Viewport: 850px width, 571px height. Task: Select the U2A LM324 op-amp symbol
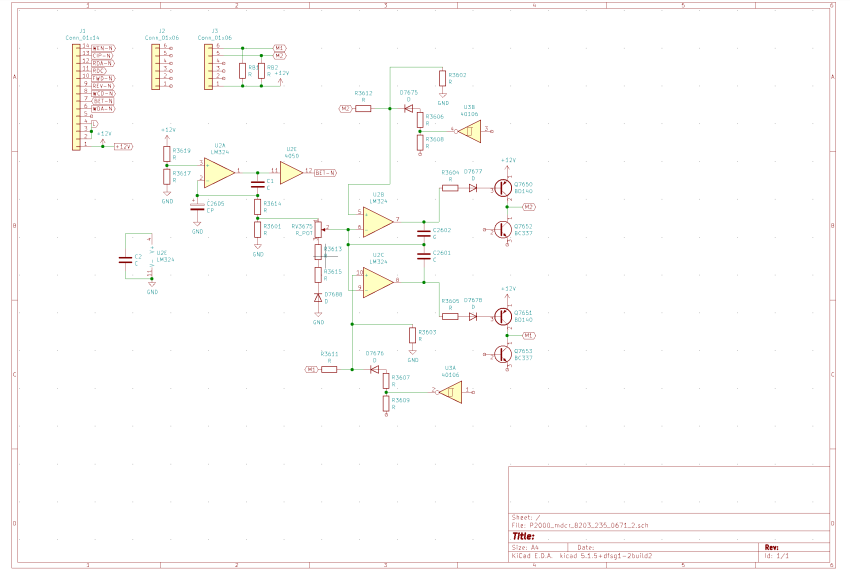[219, 172]
